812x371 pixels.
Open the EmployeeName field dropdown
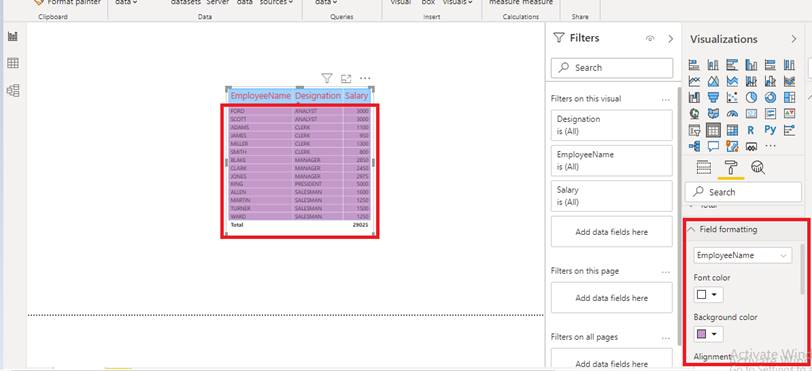[743, 255]
